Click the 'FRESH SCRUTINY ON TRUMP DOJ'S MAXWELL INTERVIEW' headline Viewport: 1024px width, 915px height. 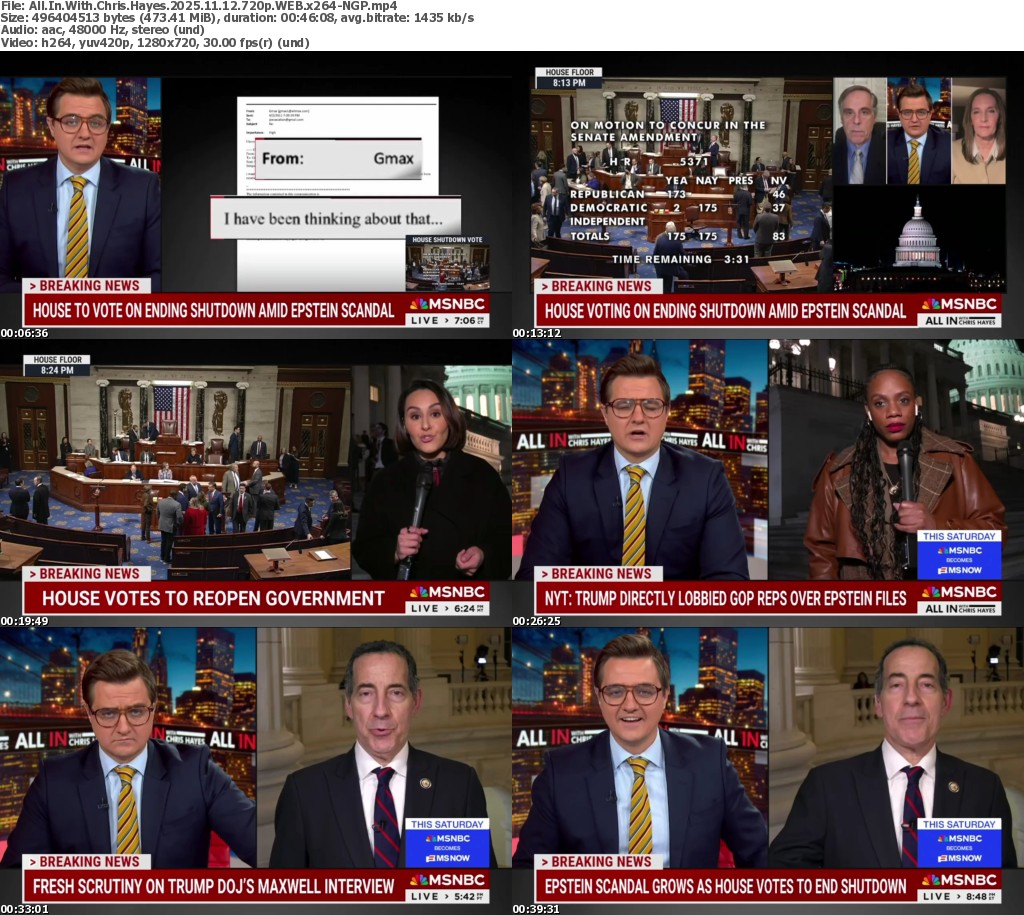(x=213, y=887)
